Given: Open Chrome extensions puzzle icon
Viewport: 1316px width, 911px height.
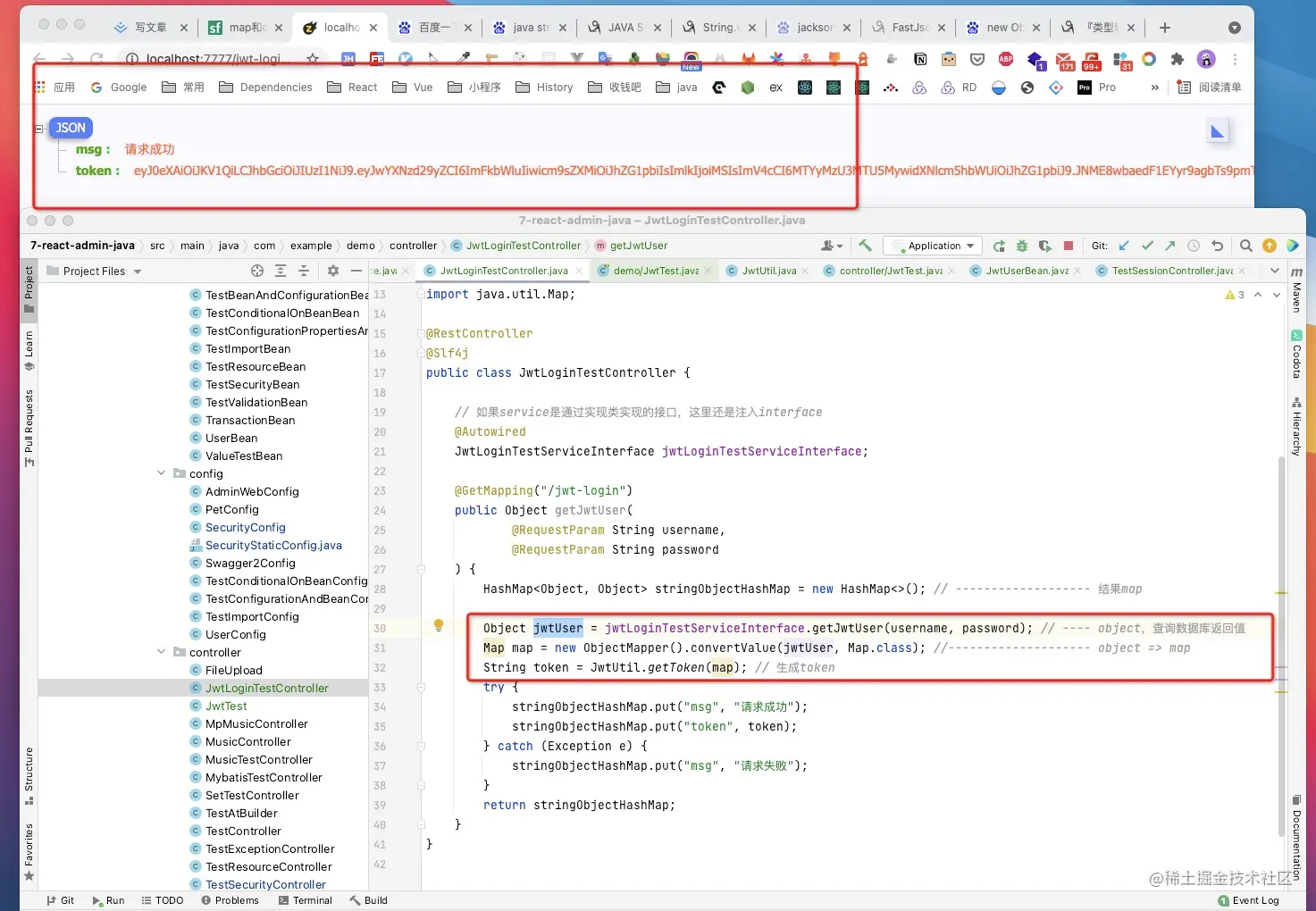Looking at the screenshot, I should click(x=1178, y=59).
